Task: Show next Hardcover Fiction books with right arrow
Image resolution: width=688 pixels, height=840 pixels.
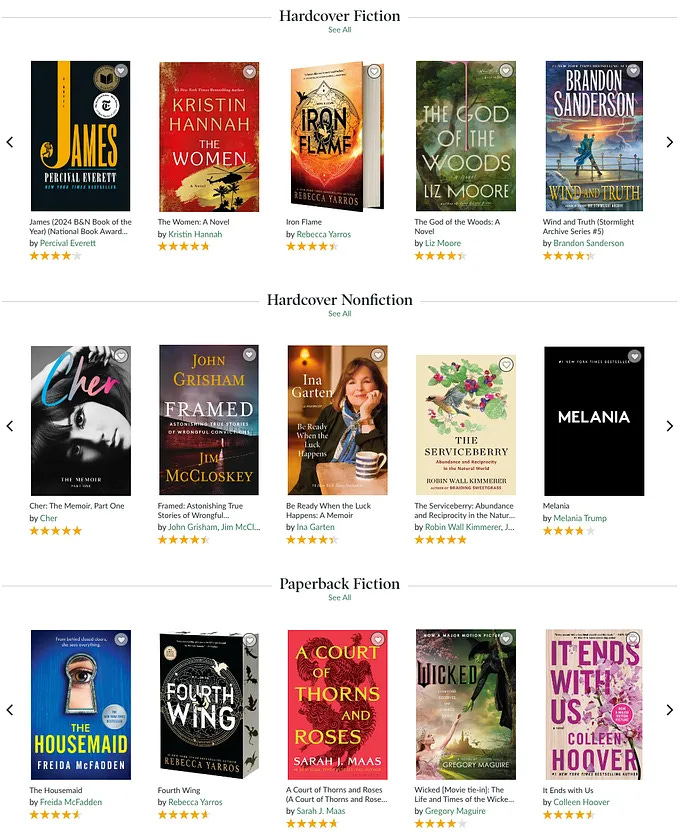Action: point(670,142)
